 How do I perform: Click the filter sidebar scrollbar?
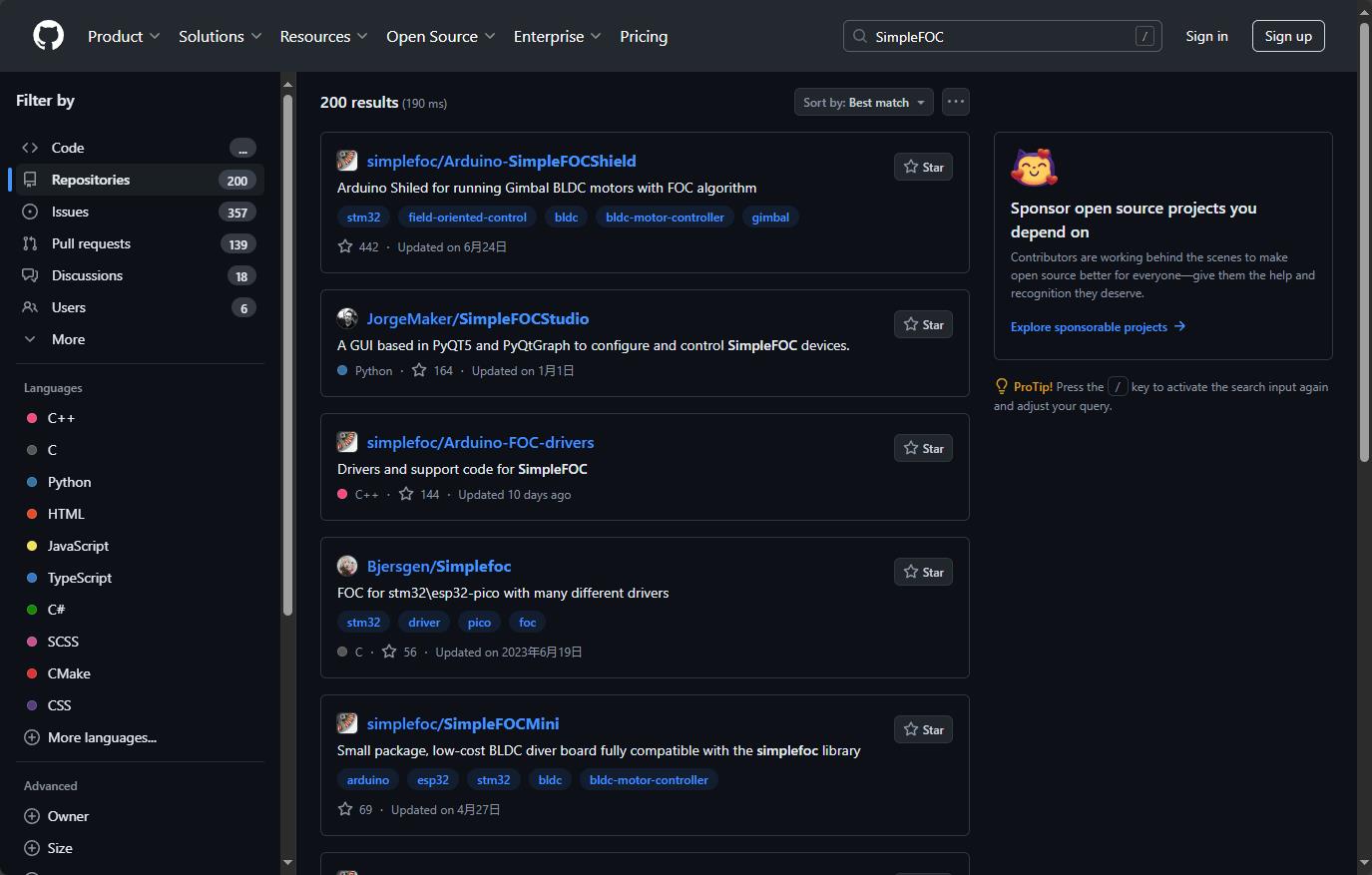pyautogui.click(x=288, y=354)
